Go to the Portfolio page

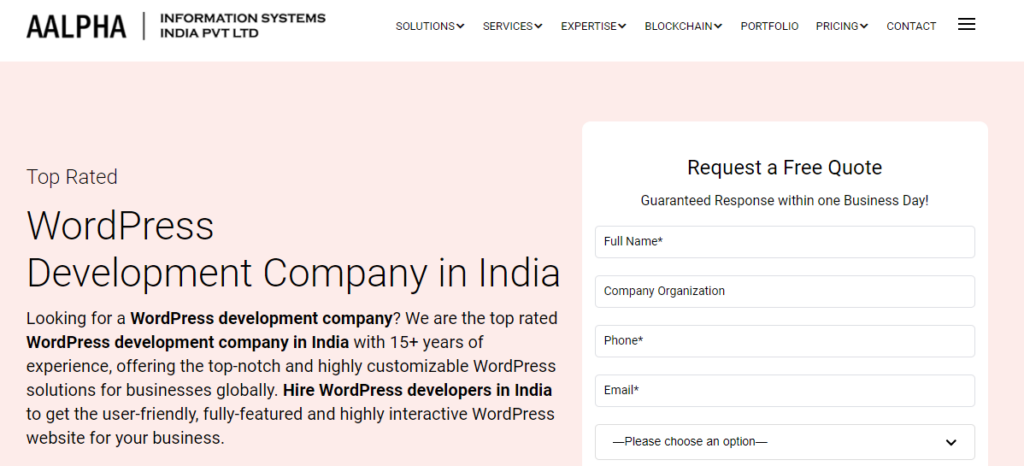pyautogui.click(x=769, y=26)
